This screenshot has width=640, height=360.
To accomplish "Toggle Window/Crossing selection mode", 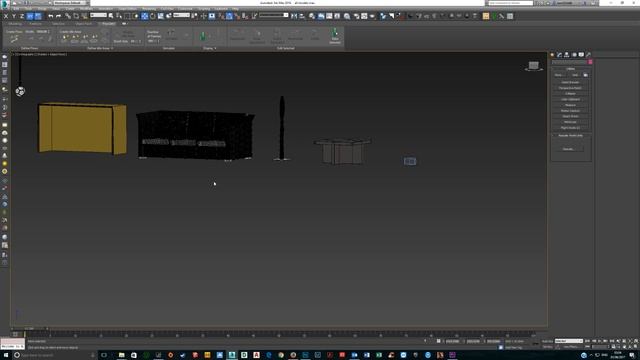I will 136,16.
